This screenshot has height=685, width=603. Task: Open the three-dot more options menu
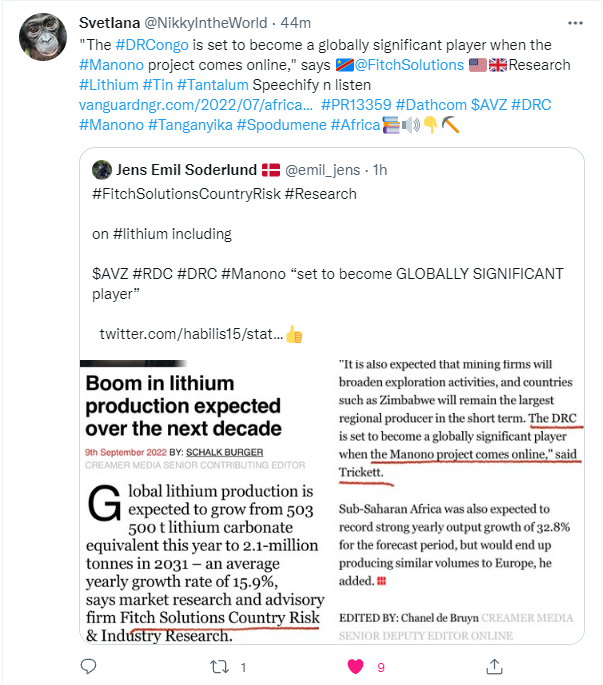575,23
